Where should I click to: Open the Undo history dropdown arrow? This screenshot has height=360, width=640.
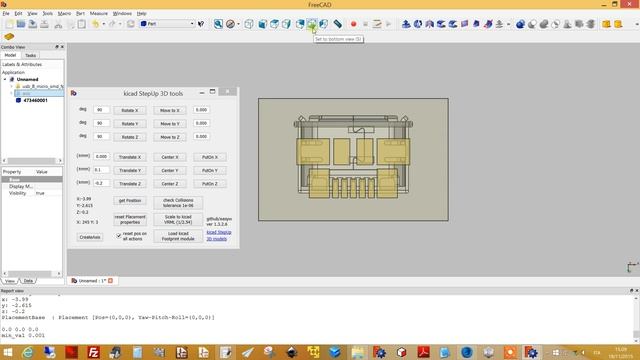[x=103, y=24]
